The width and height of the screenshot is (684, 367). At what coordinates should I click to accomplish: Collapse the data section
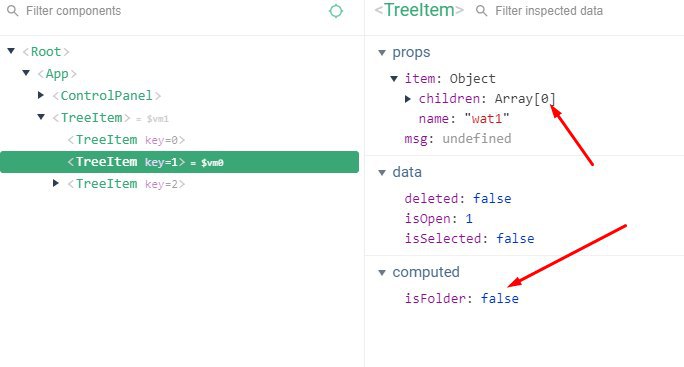click(382, 173)
